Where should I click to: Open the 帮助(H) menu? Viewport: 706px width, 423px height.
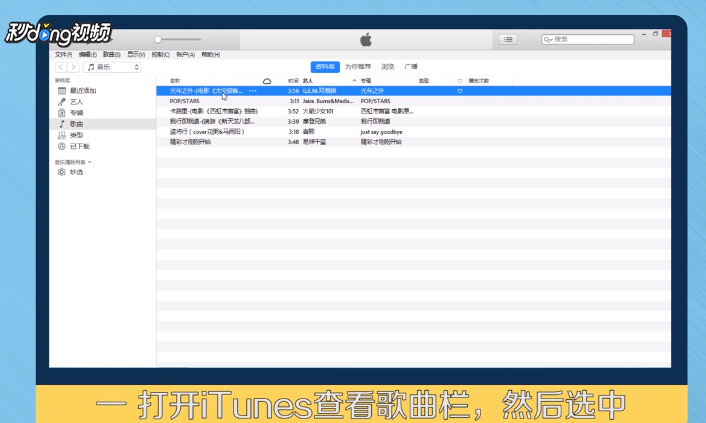[x=210, y=55]
